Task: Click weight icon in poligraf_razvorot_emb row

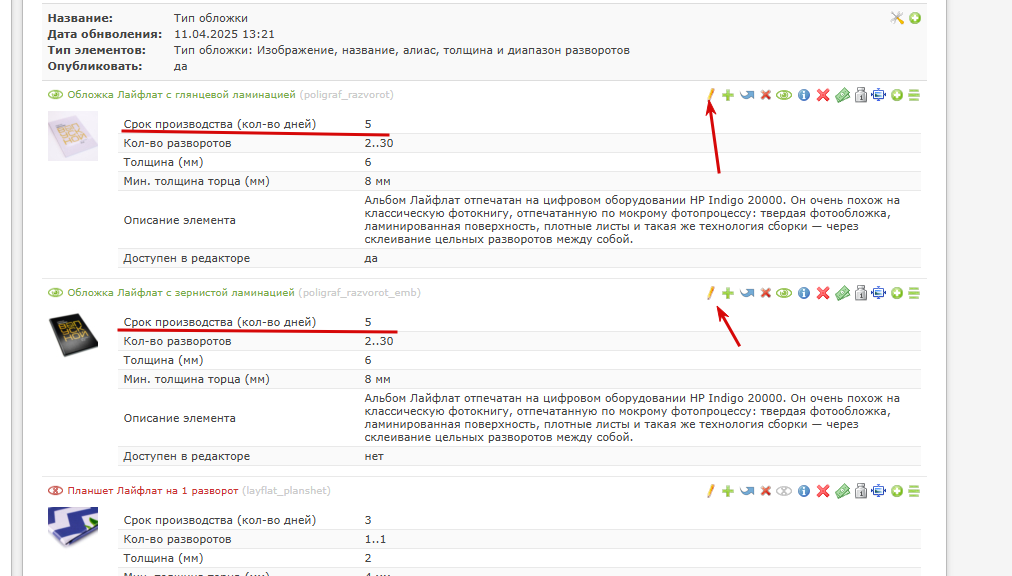Action: tap(860, 293)
